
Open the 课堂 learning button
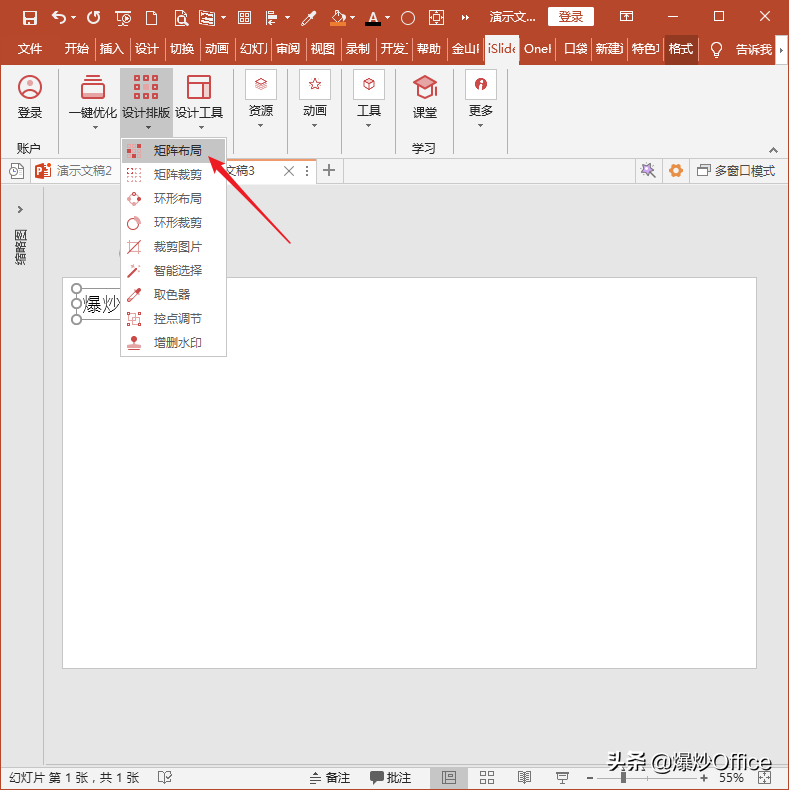(x=425, y=98)
